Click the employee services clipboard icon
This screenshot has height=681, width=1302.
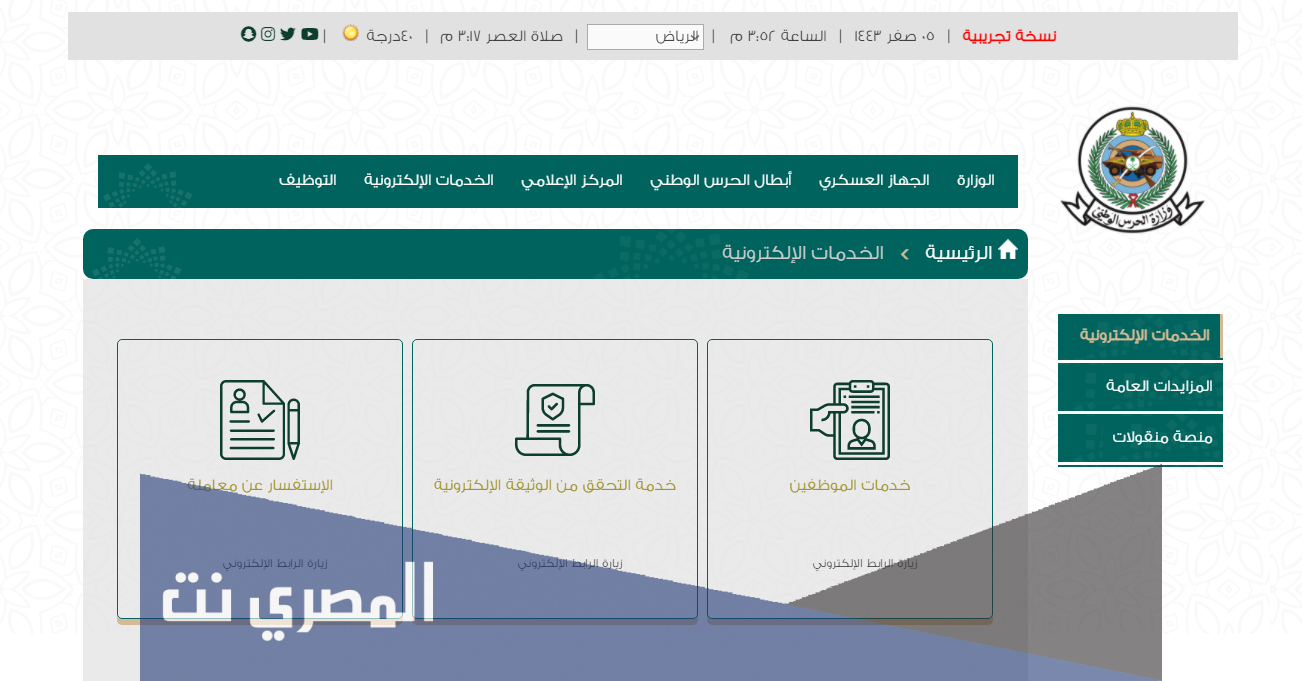850,420
